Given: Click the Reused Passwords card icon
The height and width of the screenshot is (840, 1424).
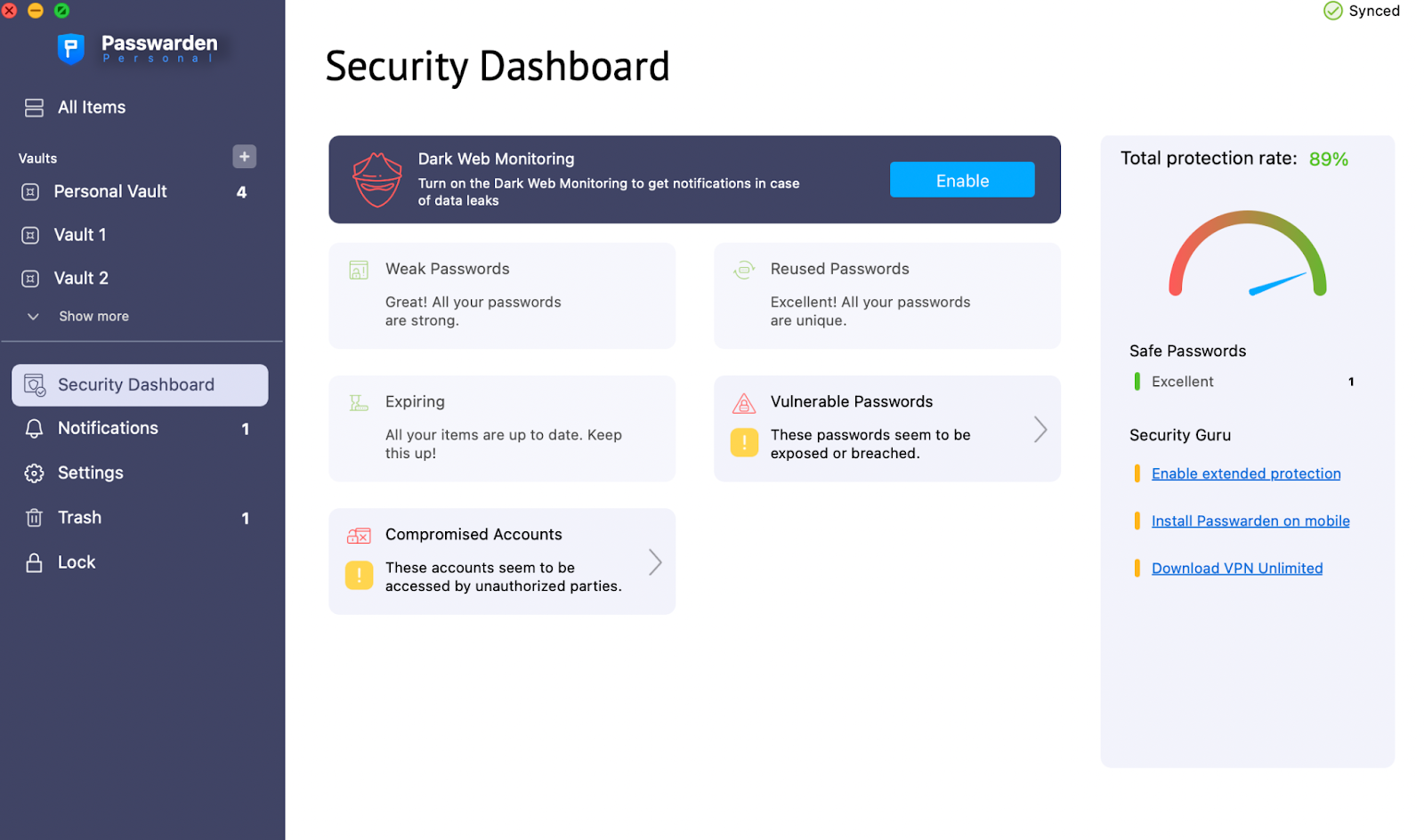Looking at the screenshot, I should click(x=744, y=270).
